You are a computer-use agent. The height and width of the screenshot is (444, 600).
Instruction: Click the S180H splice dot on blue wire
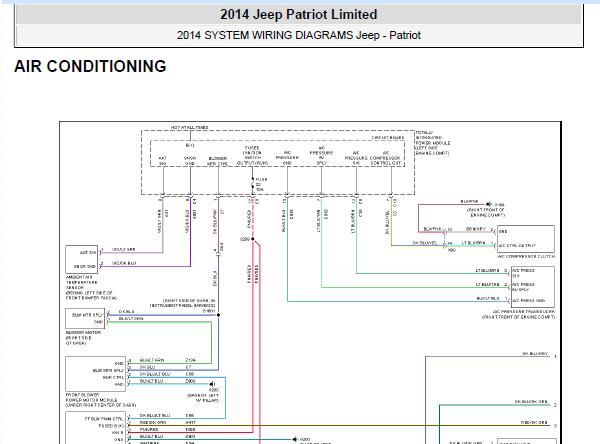tap(218, 315)
